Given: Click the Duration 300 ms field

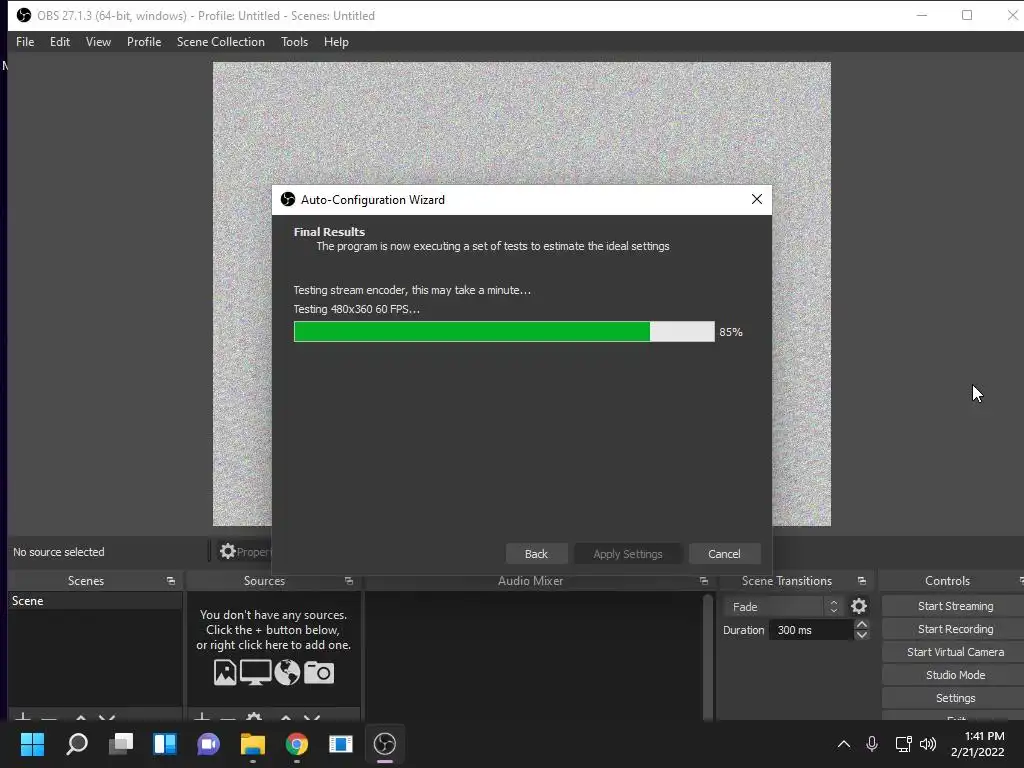Looking at the screenshot, I should pyautogui.click(x=811, y=630).
